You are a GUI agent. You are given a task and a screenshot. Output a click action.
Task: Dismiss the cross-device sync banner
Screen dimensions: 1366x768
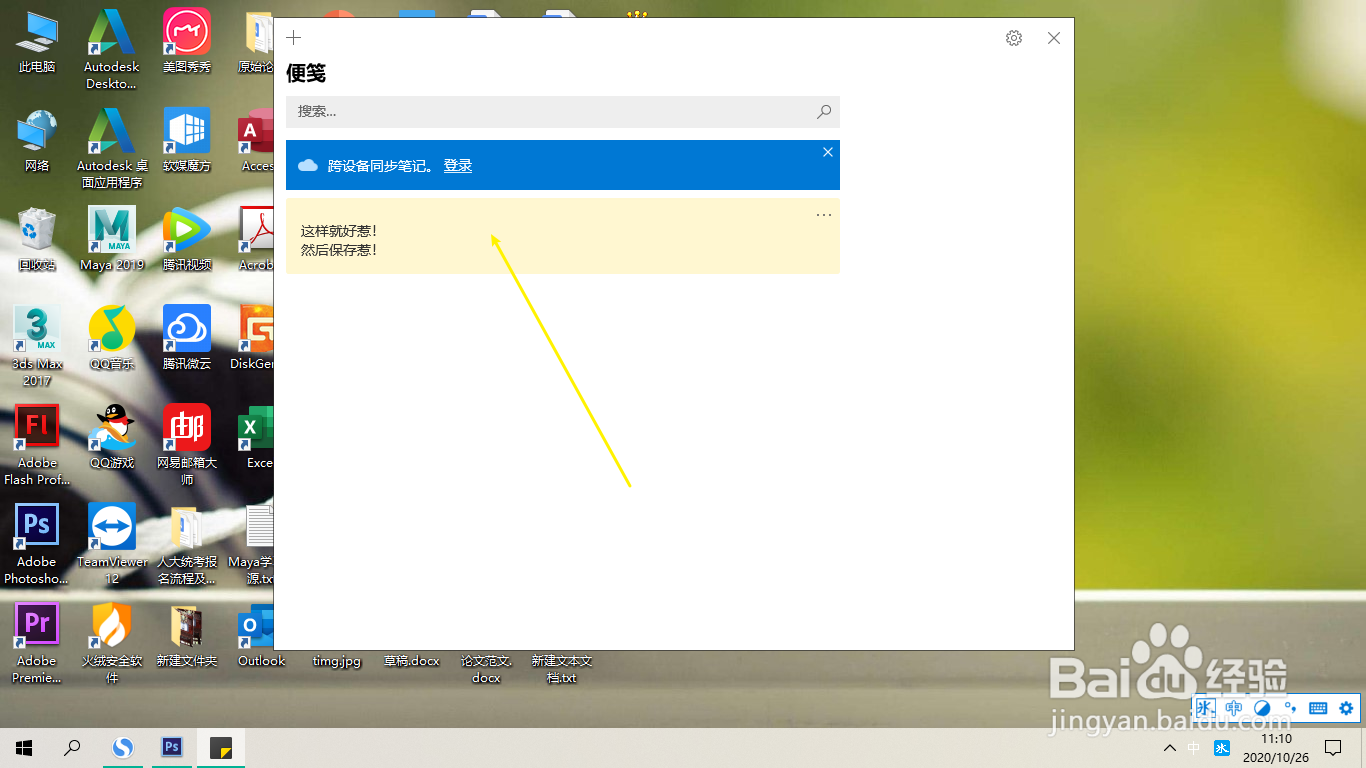(x=827, y=151)
